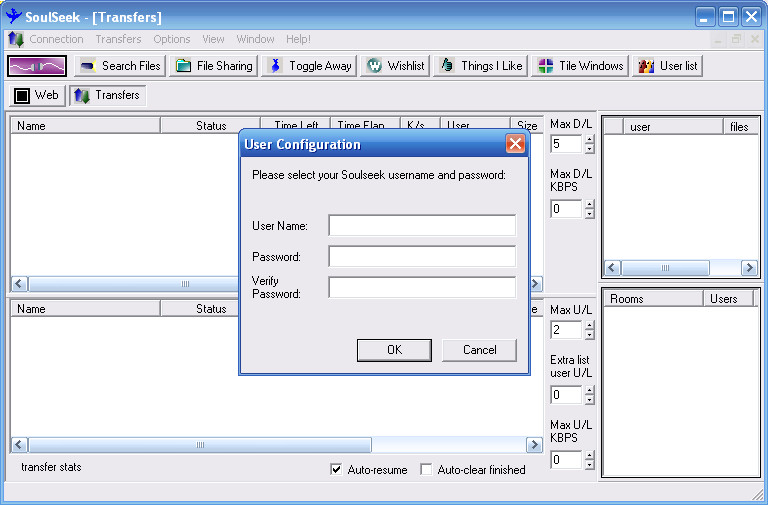768x505 pixels.
Task: Click uploads list left scroll arrow
Action: tap(19, 445)
